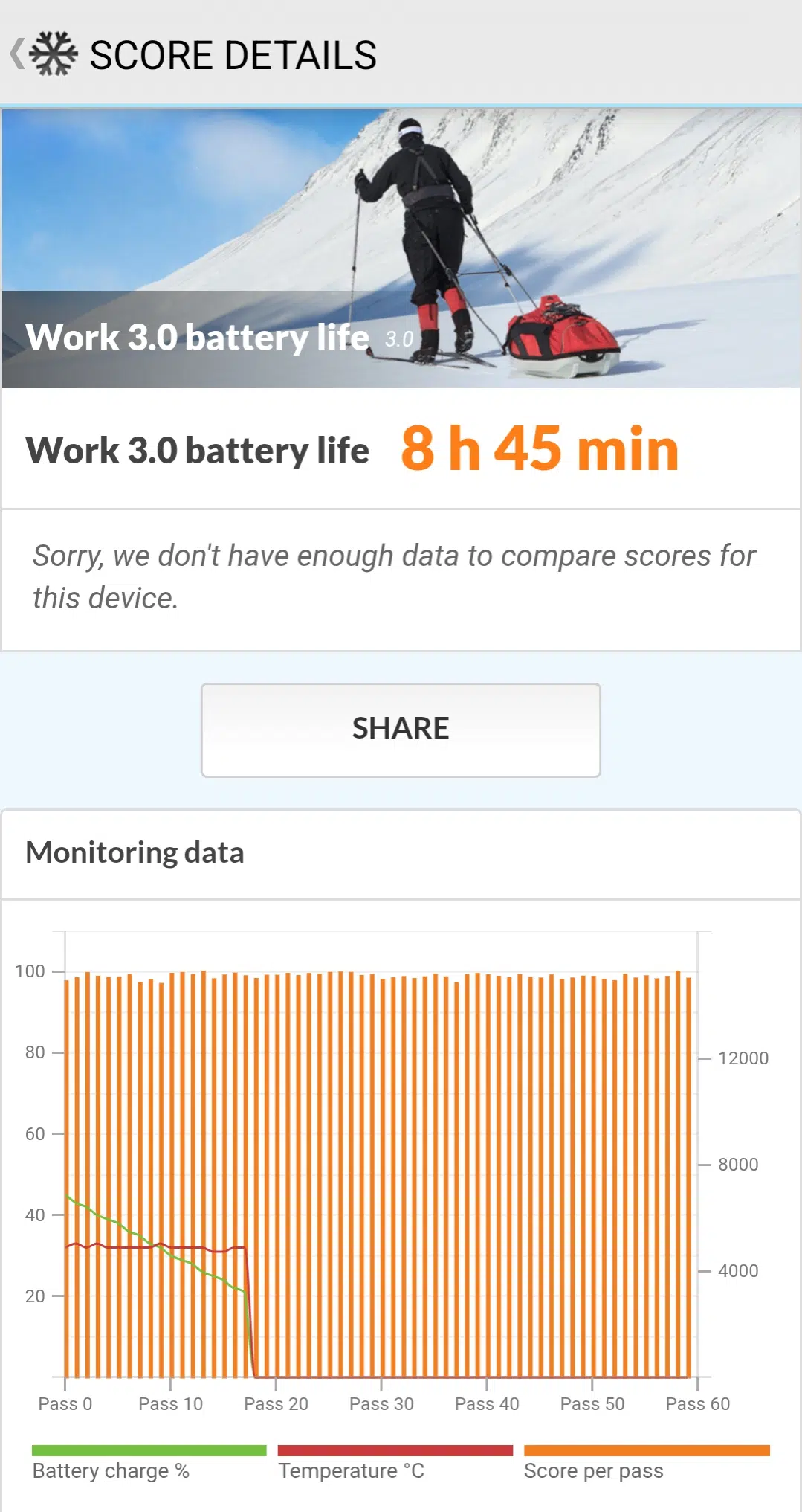Click the PCMark snowflake logo icon
802x1512 pixels.
(x=54, y=54)
